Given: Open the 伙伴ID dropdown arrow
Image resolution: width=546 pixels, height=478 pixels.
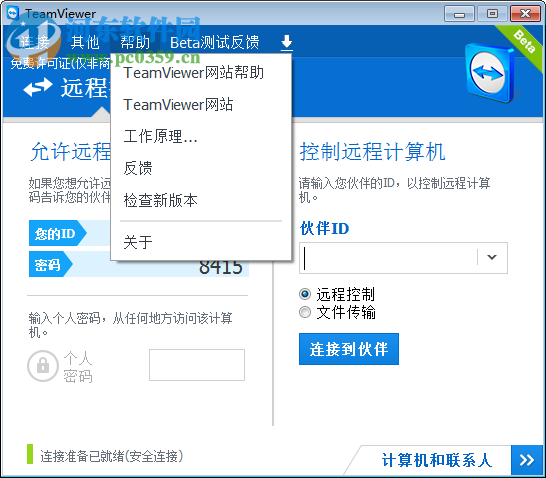Looking at the screenshot, I should click(x=492, y=257).
